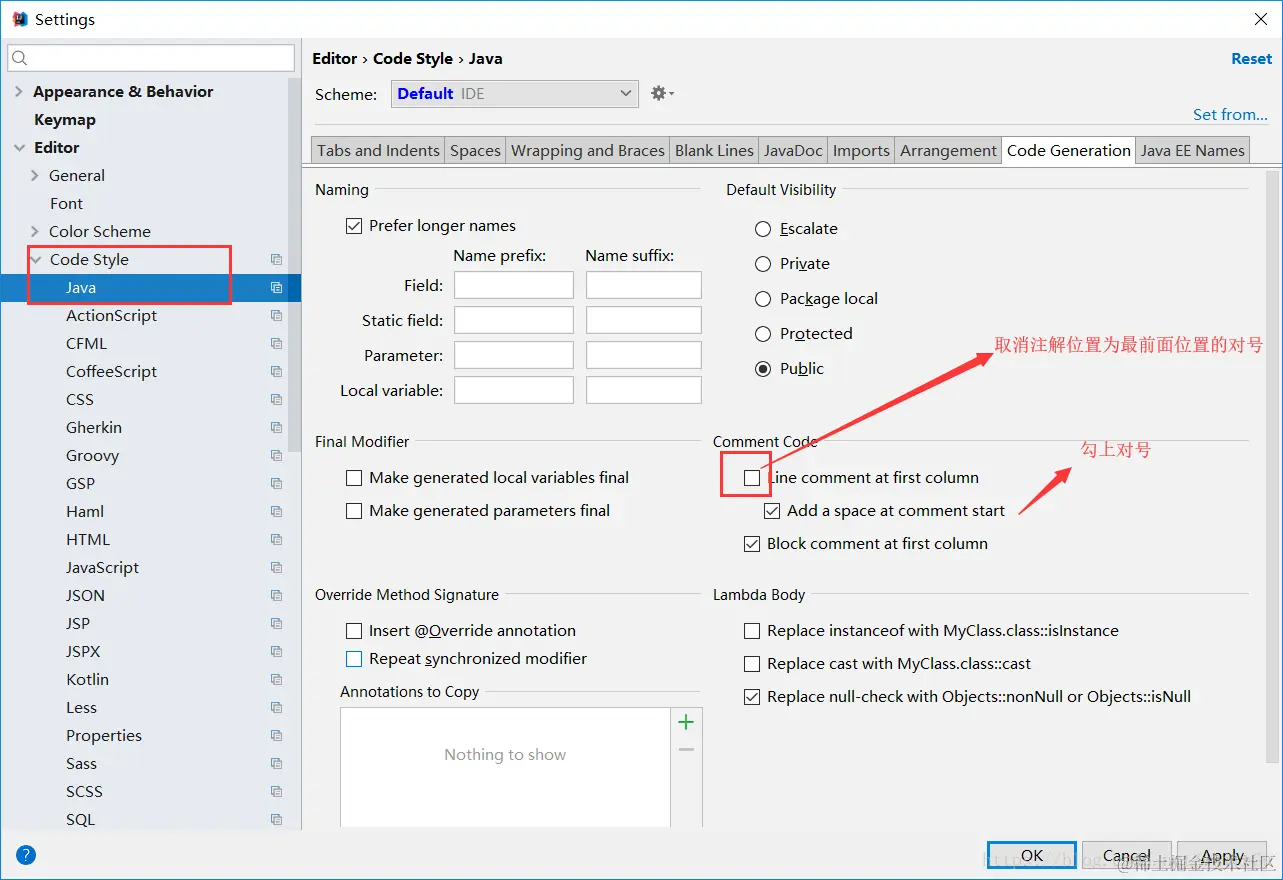Open the Java EE Names tab
The height and width of the screenshot is (880, 1283).
point(1192,150)
